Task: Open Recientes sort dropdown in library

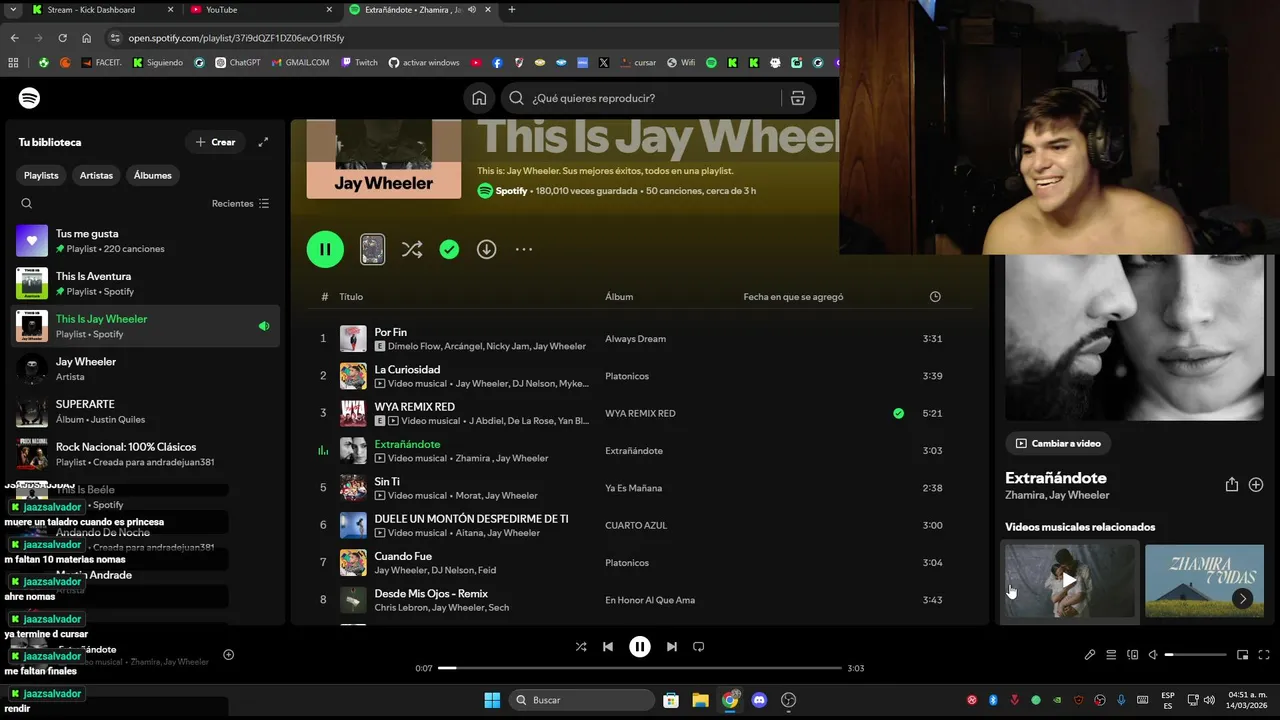Action: [x=240, y=203]
